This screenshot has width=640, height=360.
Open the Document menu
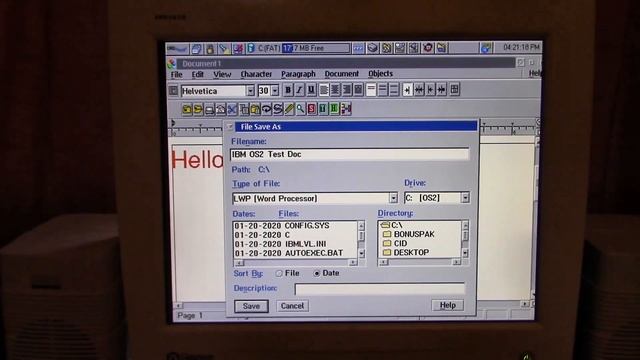342,74
